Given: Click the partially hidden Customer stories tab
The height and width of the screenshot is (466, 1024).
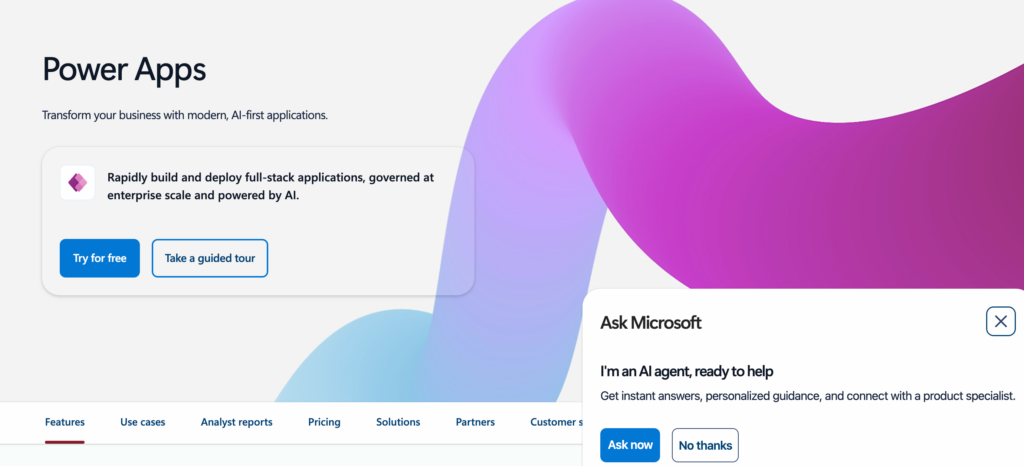Looking at the screenshot, I should (556, 422).
